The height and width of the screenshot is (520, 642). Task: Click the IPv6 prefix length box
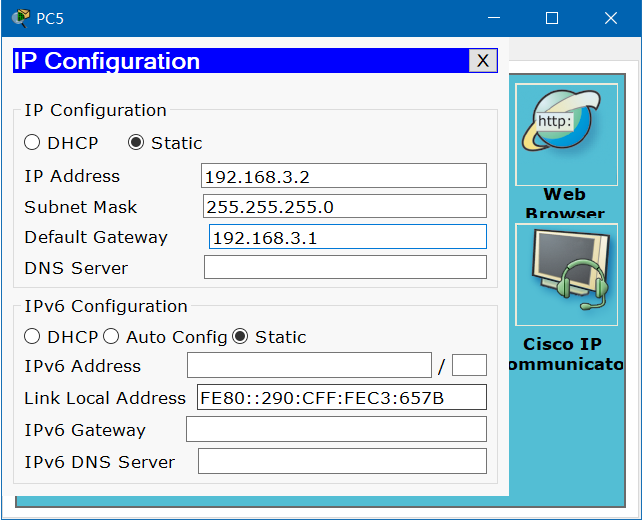pyautogui.click(x=469, y=365)
